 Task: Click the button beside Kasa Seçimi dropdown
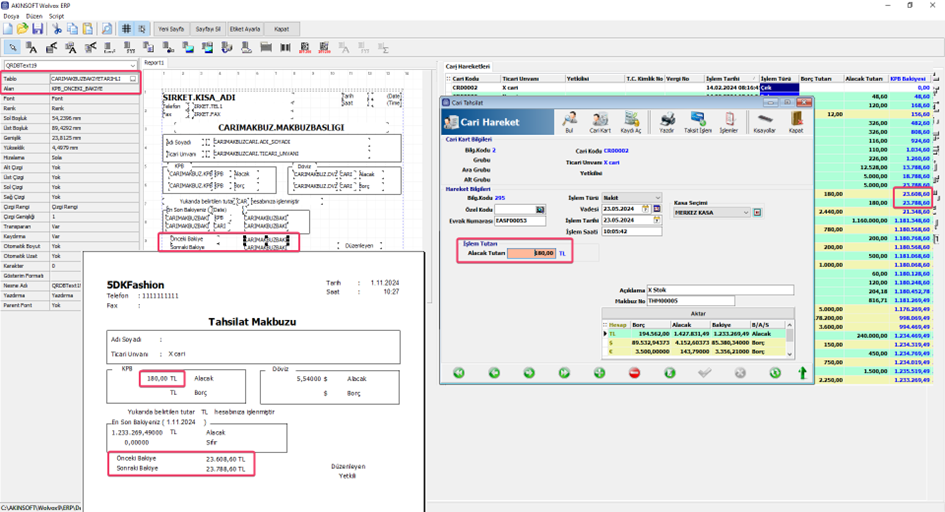(758, 213)
